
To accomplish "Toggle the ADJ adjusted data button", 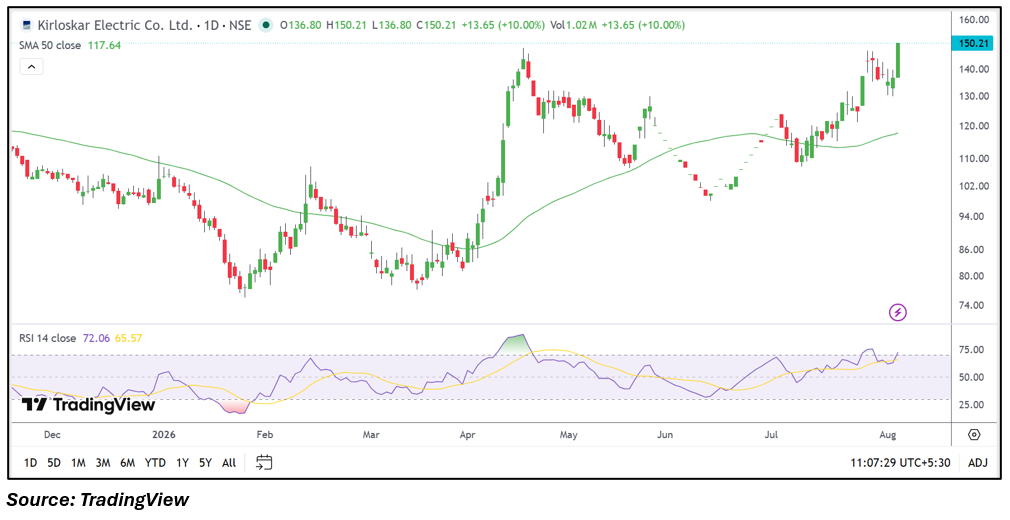I will 977,463.
